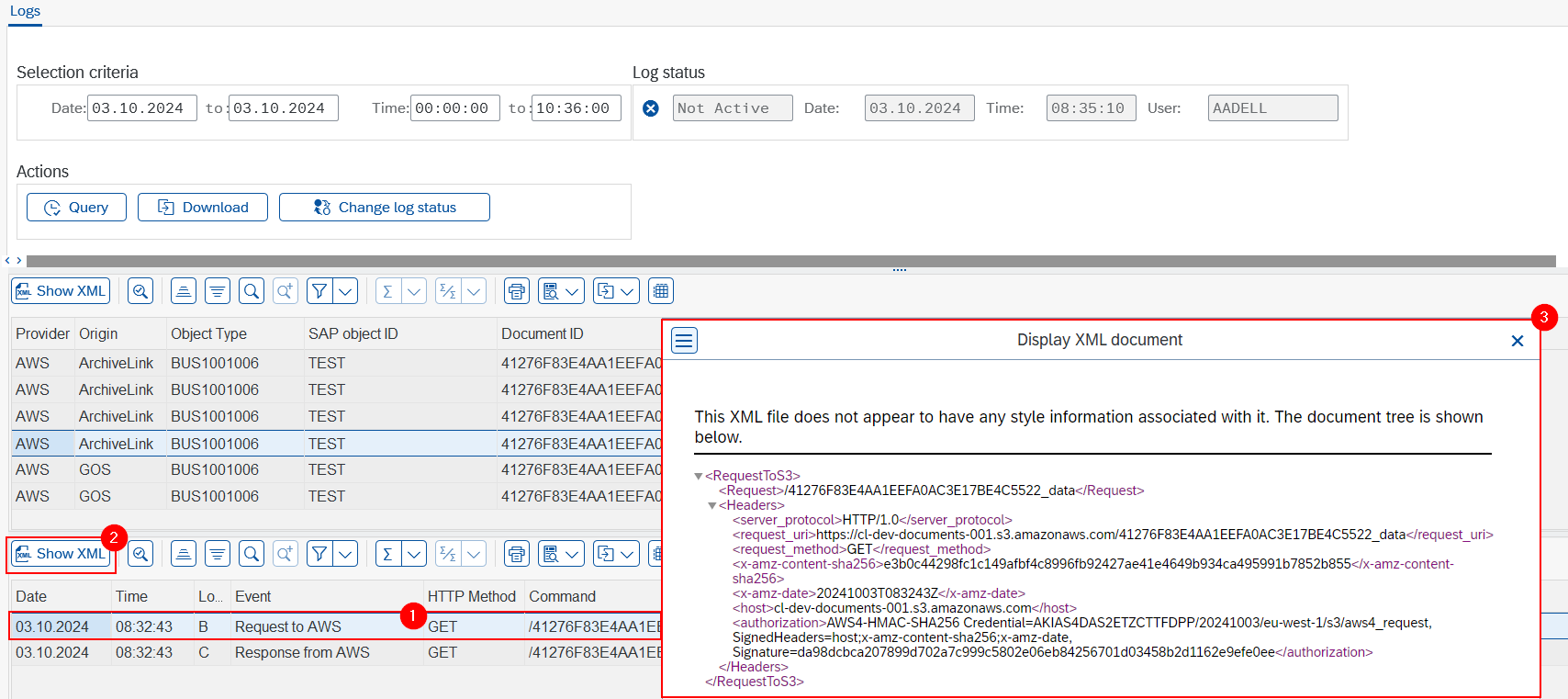This screenshot has height=699, width=1568.
Task: Click Export icon in the log events toolbar
Action: [606, 554]
